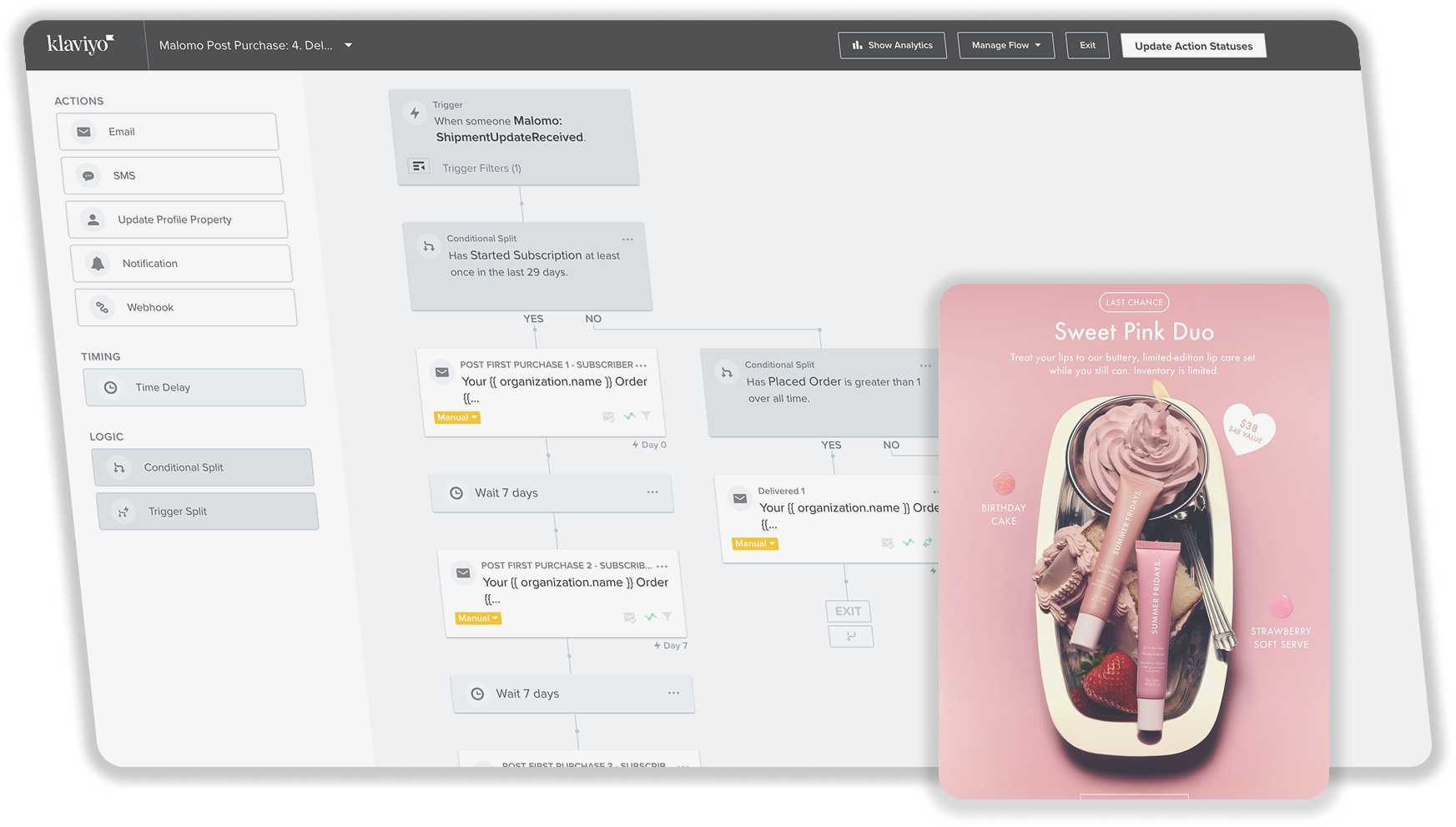
Task: Click clock icon on first Wait 7 days
Action: click(x=456, y=493)
